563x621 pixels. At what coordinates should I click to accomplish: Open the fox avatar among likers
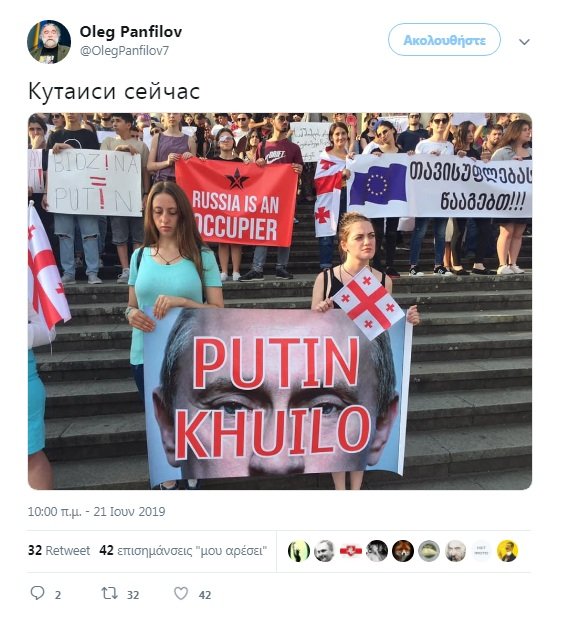tap(403, 551)
